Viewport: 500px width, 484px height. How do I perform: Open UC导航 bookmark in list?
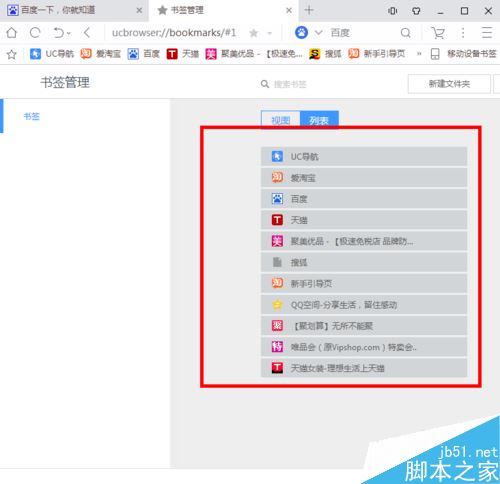click(364, 156)
